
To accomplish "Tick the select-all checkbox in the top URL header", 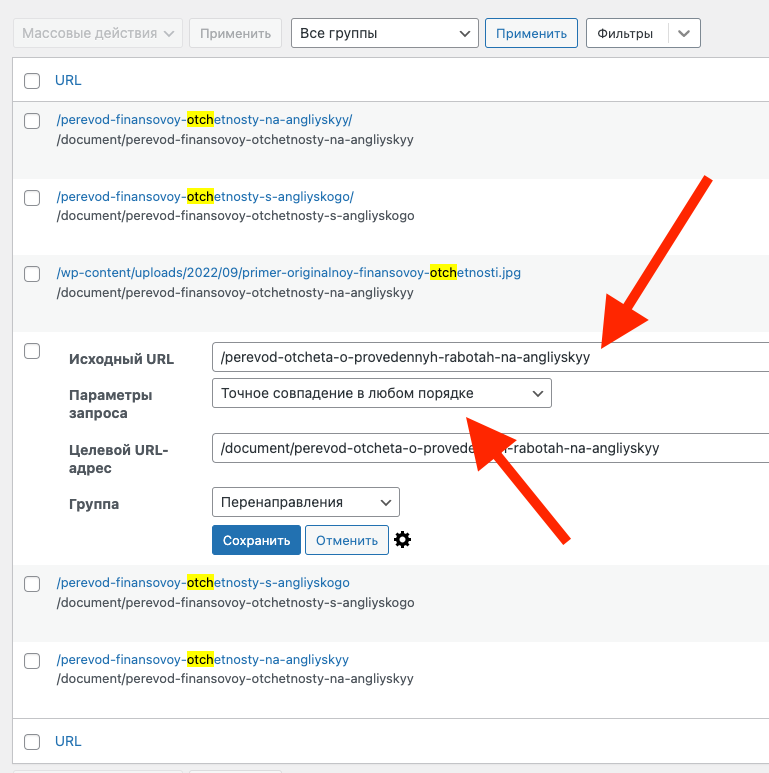I will point(32,81).
